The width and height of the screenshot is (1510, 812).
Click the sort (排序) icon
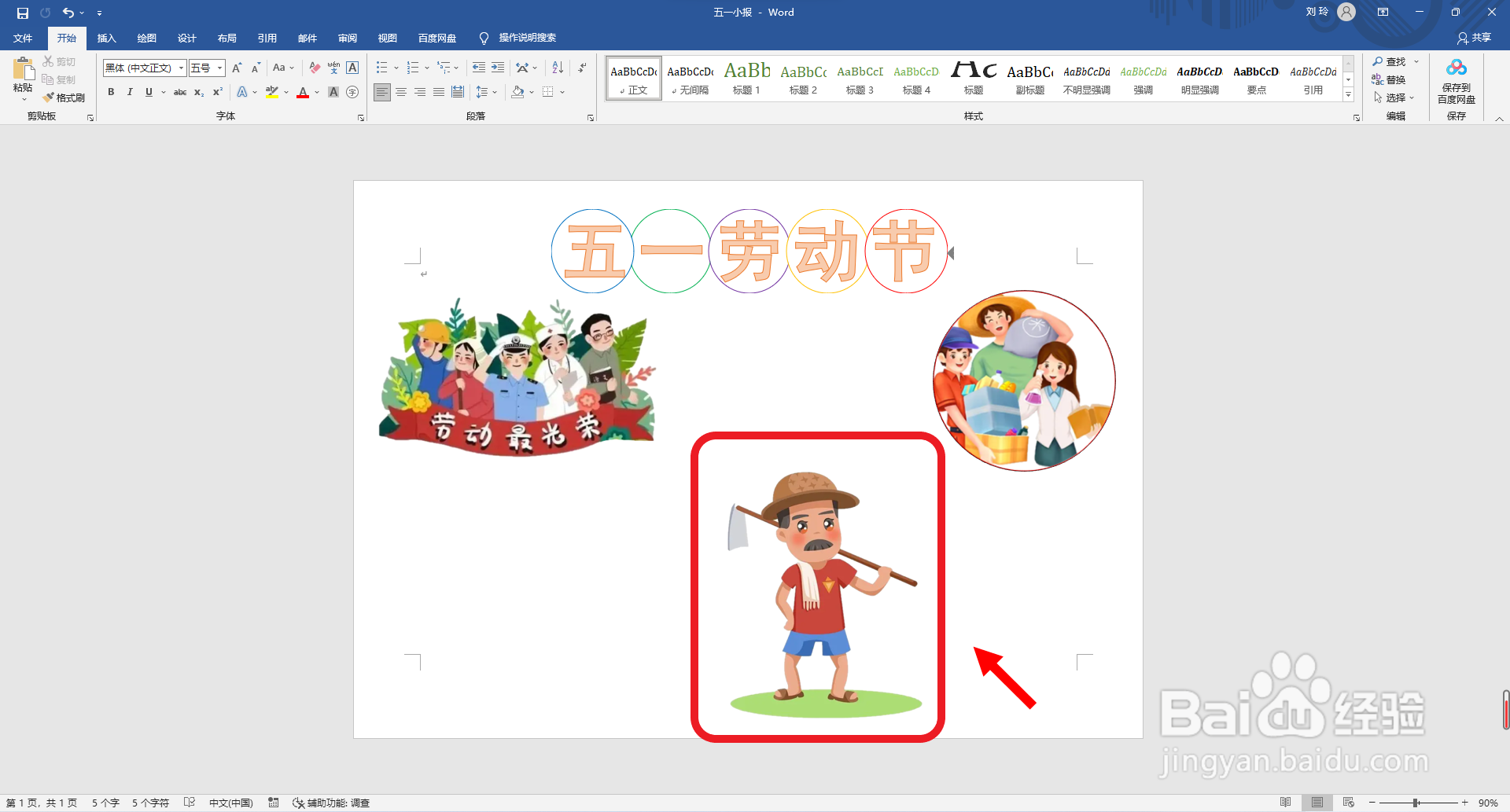[557, 68]
